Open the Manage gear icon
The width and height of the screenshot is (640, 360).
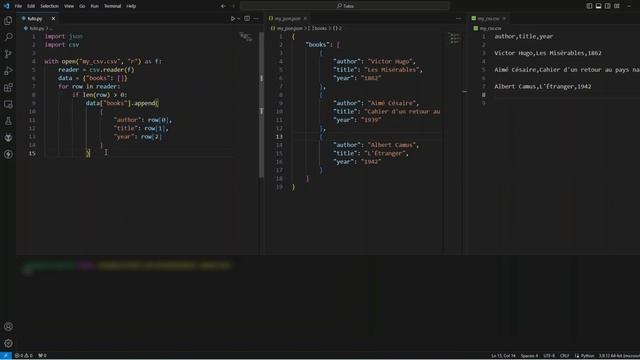click(8, 343)
